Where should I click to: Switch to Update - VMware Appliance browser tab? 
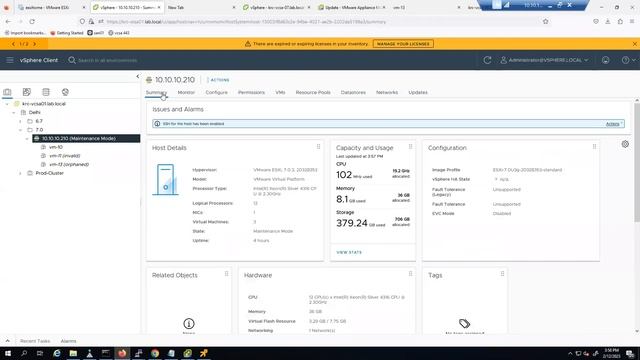pyautogui.click(x=352, y=7)
